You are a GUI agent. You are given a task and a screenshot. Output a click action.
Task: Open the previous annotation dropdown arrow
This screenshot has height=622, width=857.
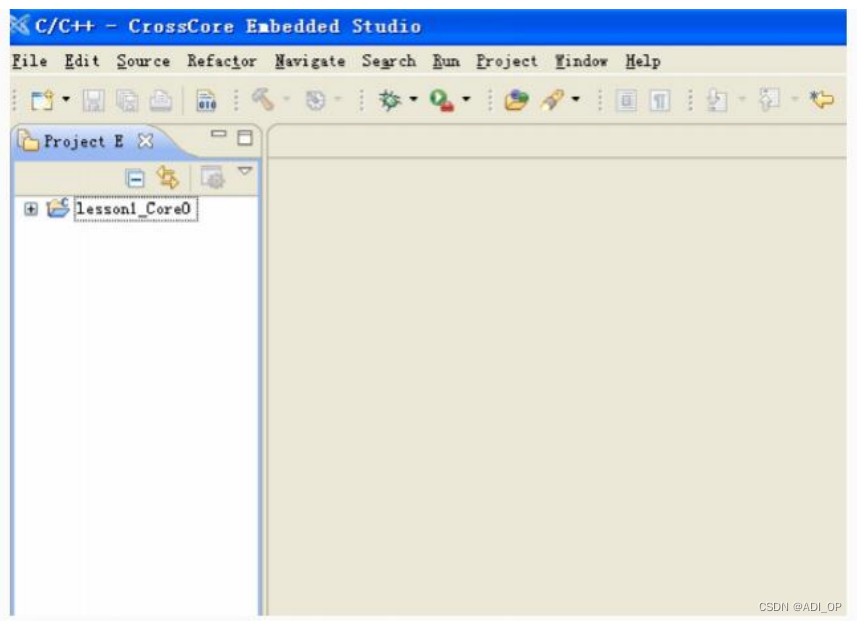795,99
